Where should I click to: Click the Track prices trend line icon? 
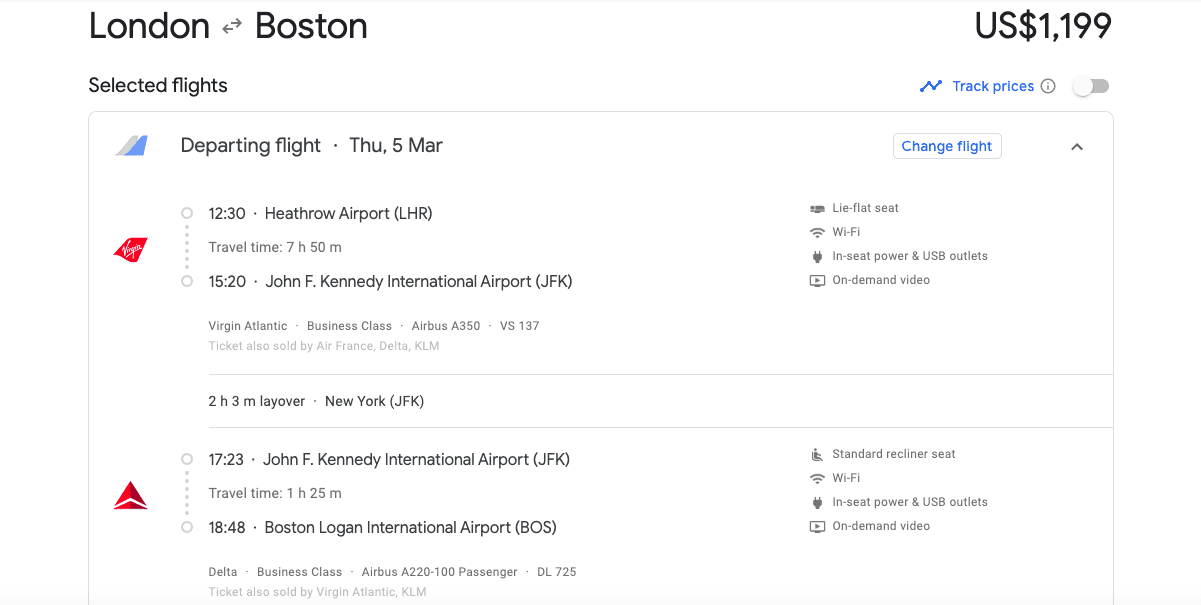931,86
